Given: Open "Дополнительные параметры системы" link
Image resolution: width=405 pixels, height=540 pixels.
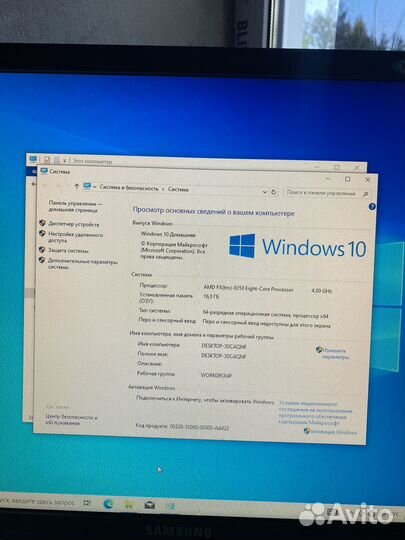Looking at the screenshot, I should 82,264.
